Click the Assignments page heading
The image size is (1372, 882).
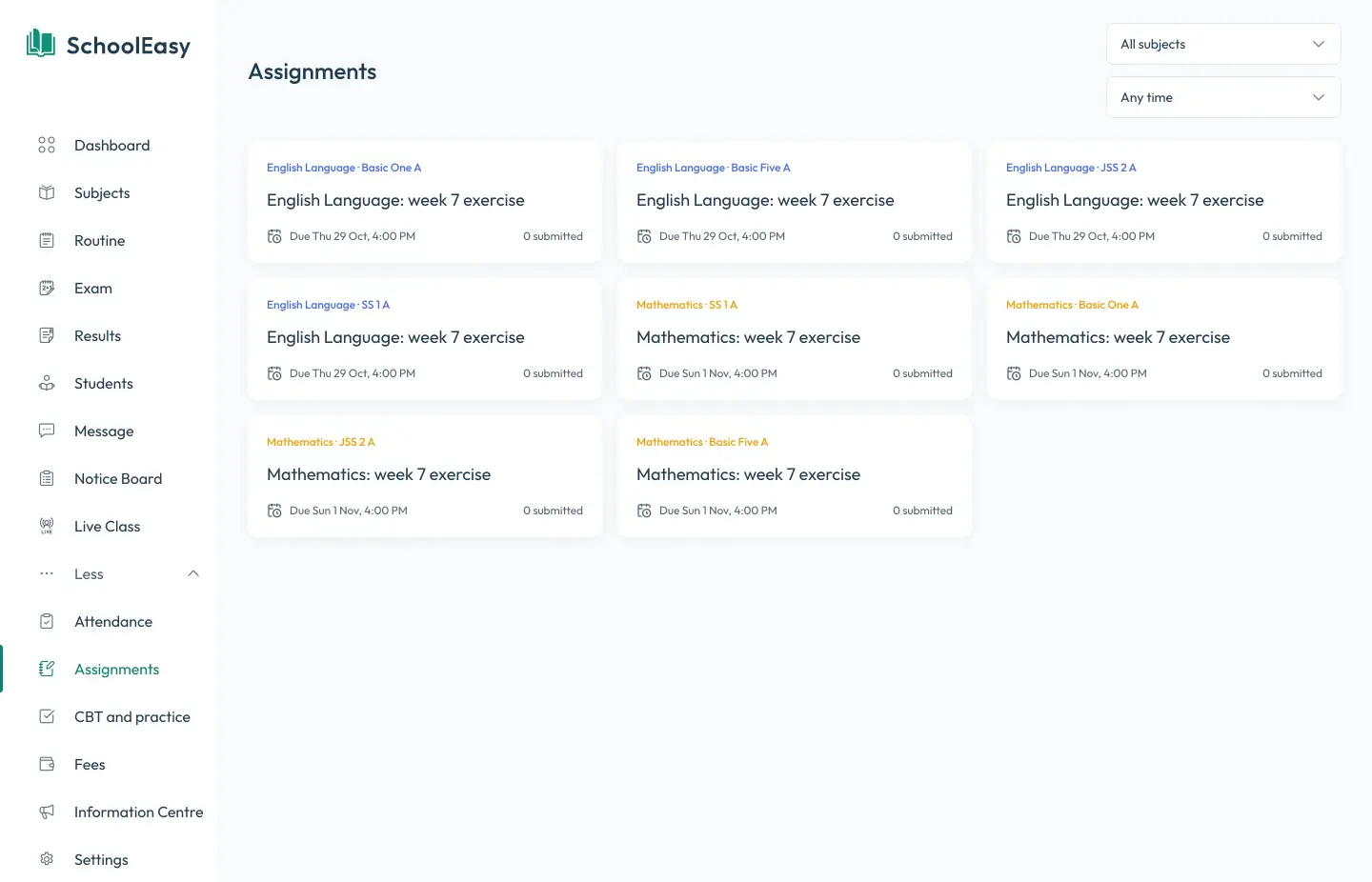(313, 71)
